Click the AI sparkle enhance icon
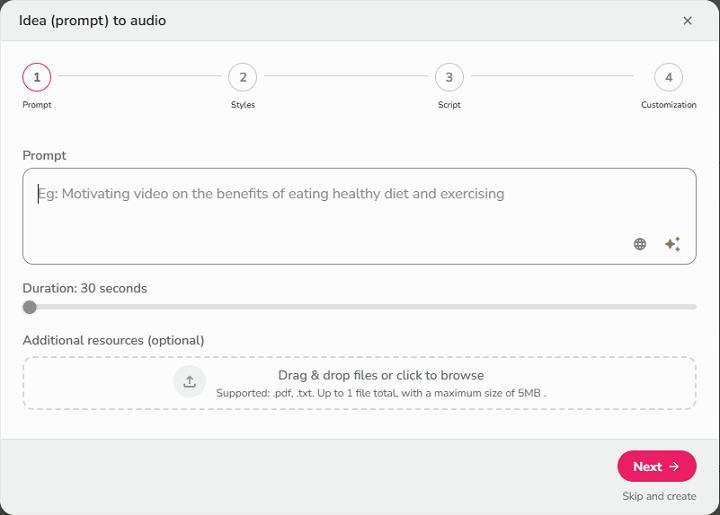Image resolution: width=720 pixels, height=515 pixels. click(673, 244)
